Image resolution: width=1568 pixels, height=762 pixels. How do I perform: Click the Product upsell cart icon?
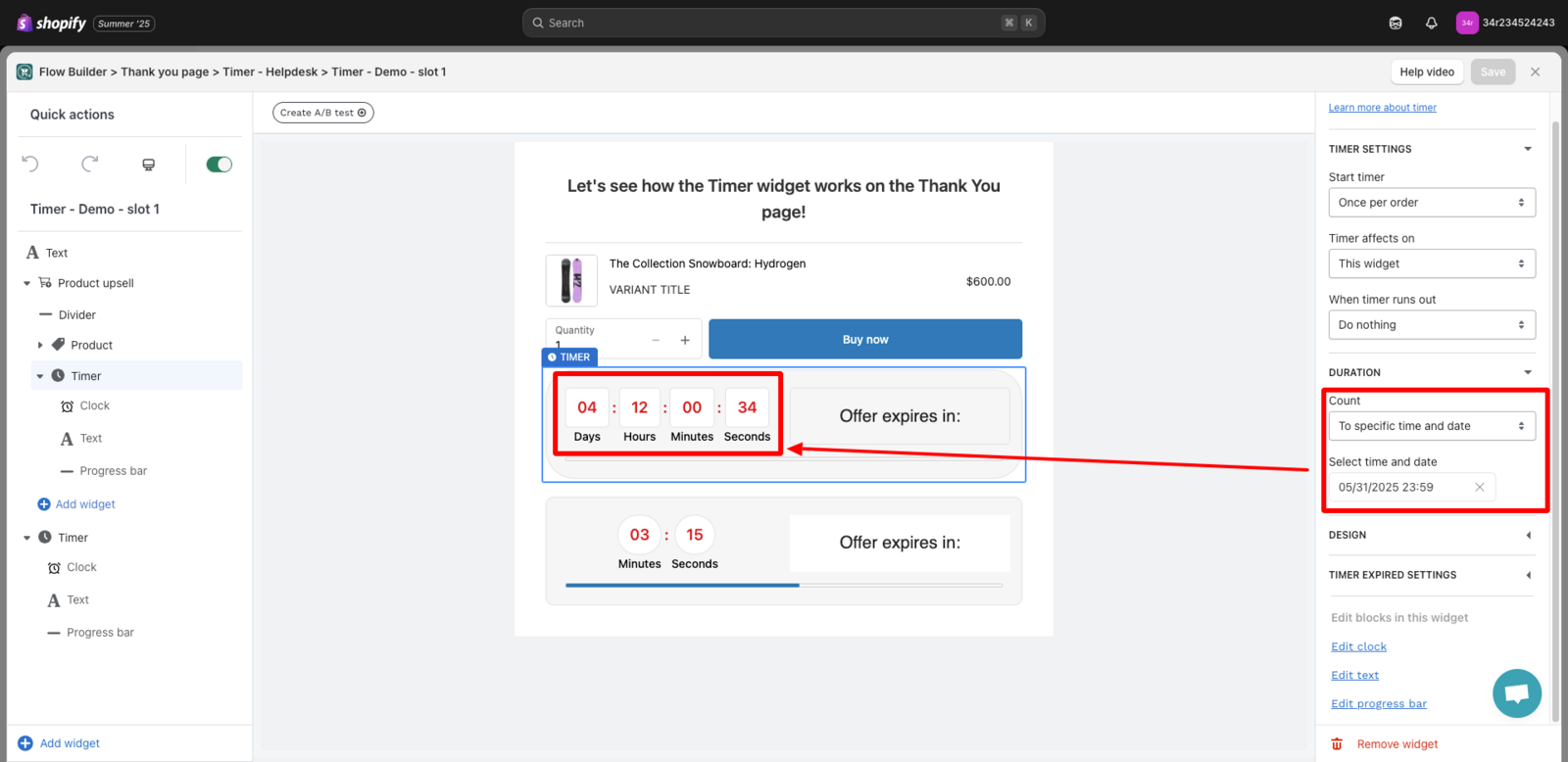coord(45,283)
